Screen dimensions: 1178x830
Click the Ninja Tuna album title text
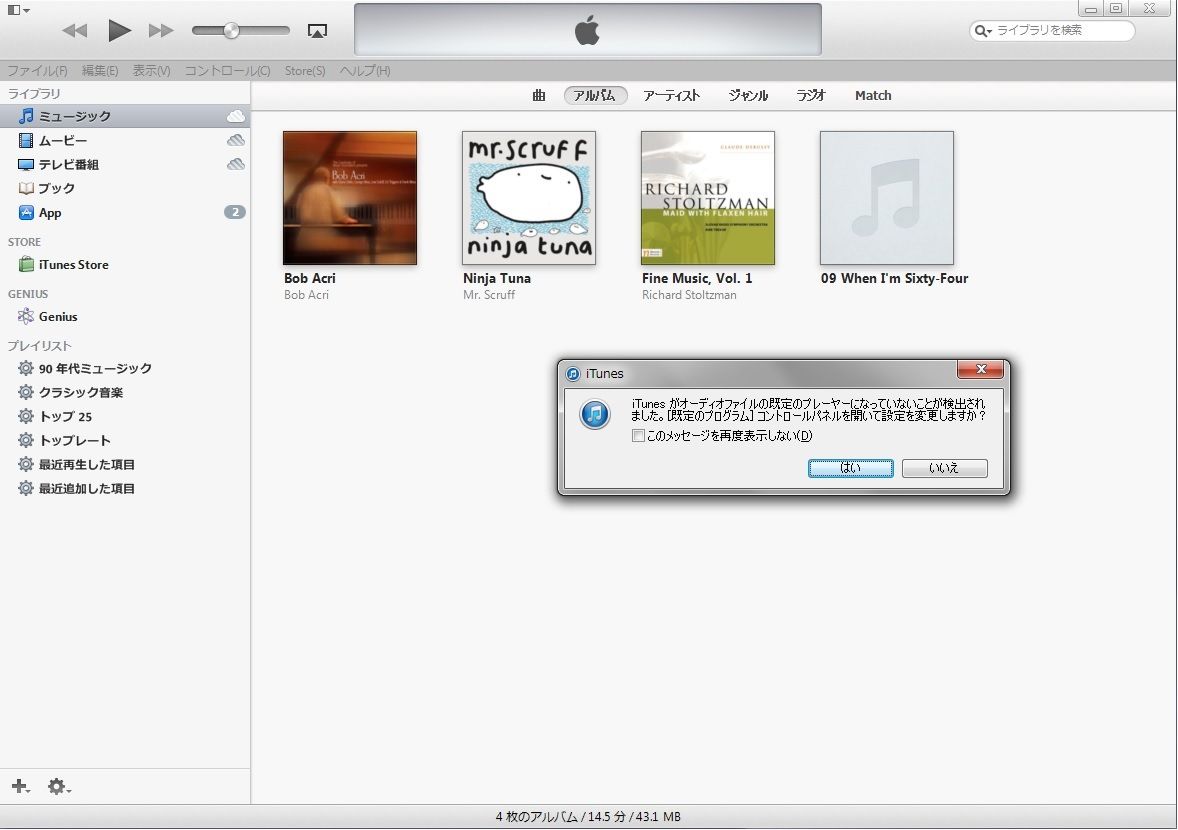497,278
